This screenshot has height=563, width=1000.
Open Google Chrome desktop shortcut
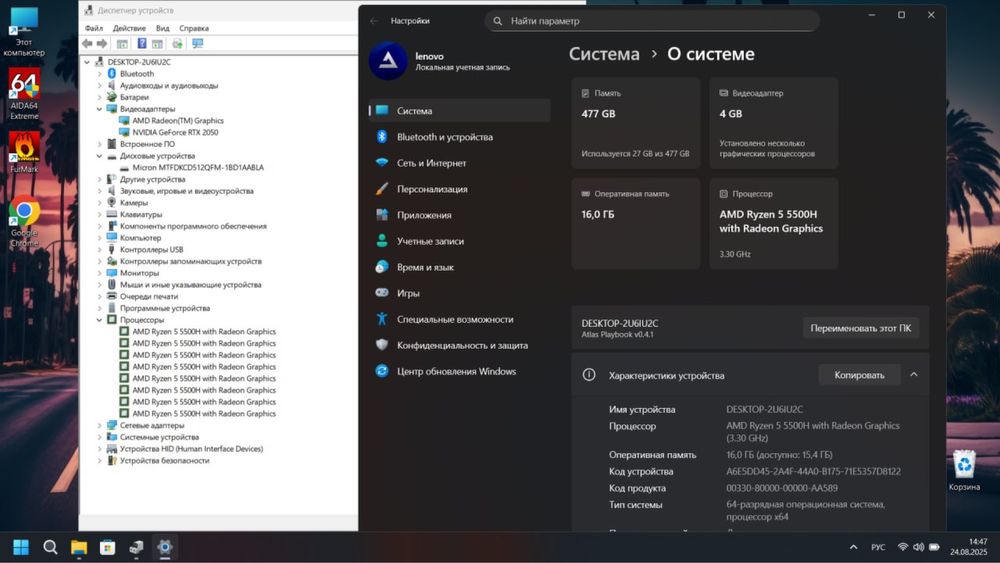[24, 221]
